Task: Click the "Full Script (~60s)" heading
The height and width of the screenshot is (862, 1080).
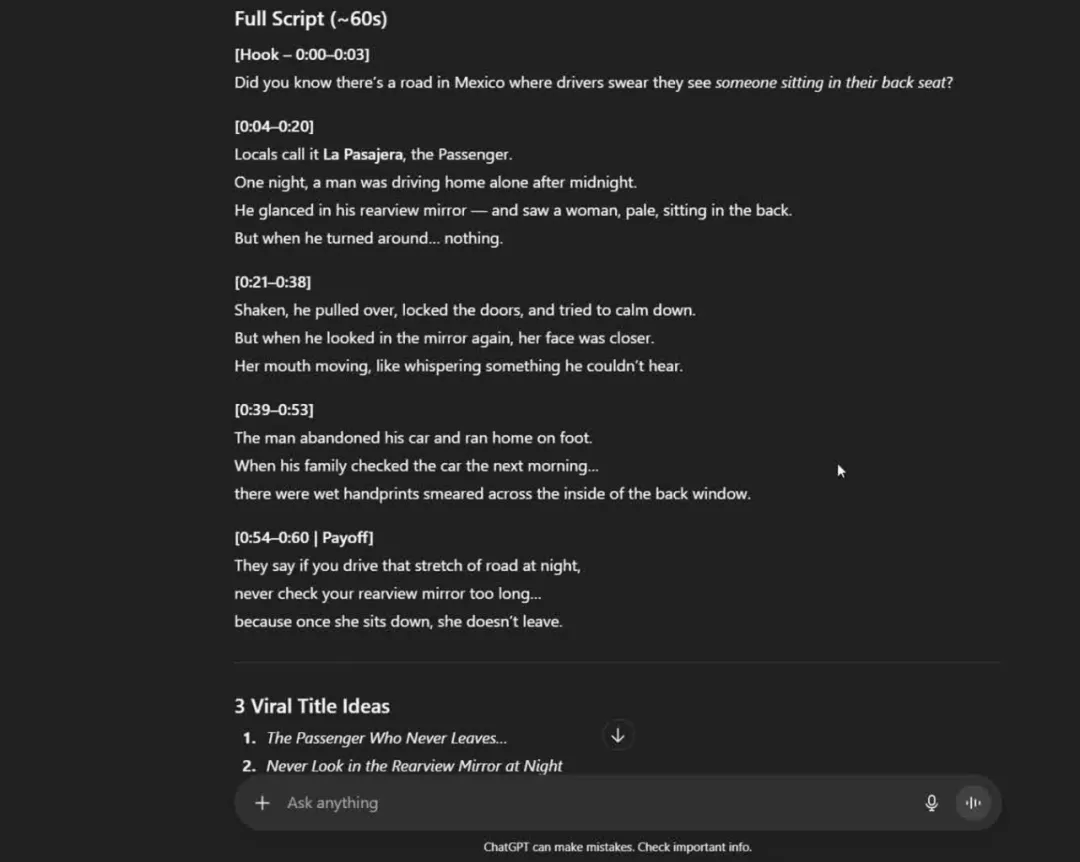Action: pyautogui.click(x=310, y=19)
